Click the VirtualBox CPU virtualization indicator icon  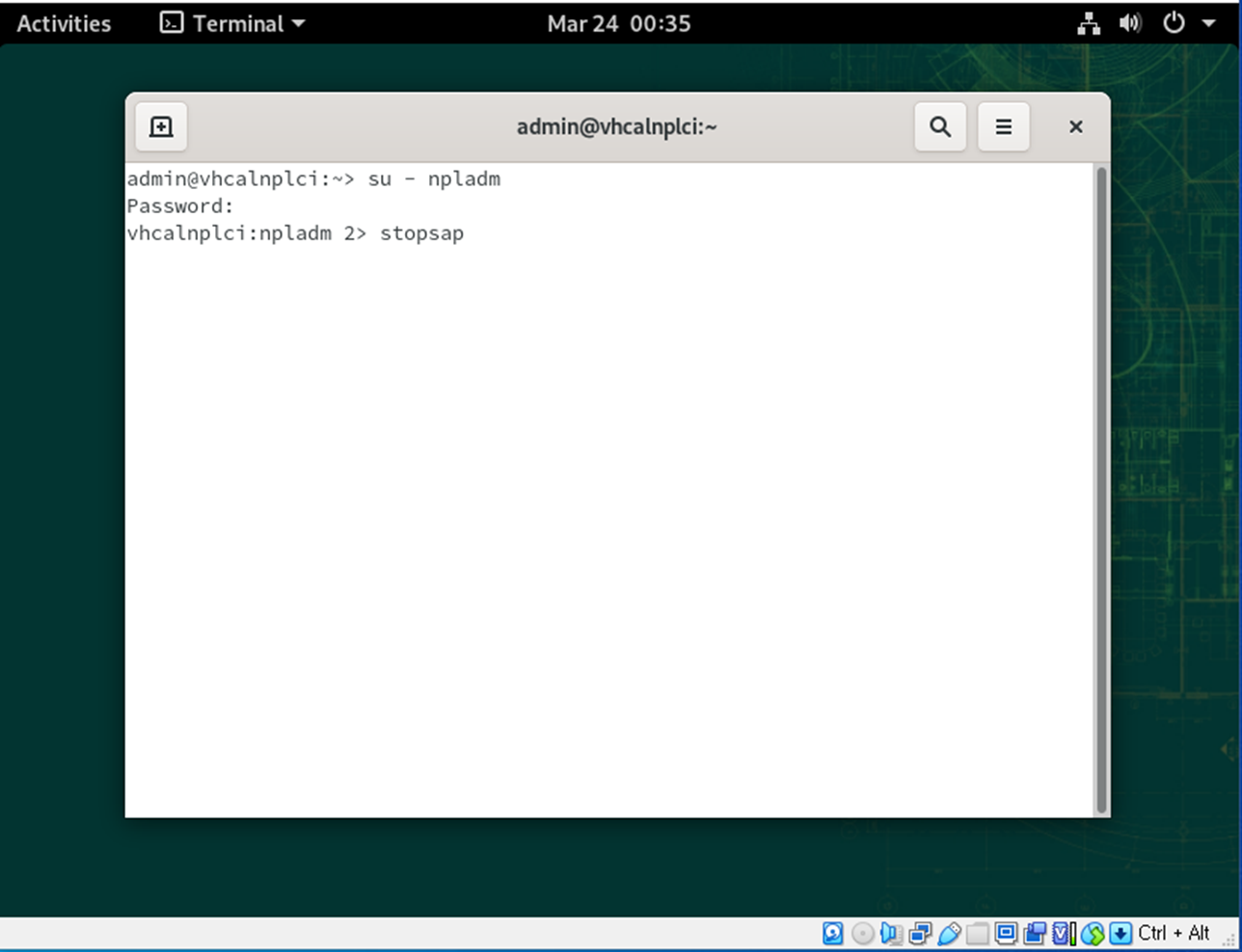tap(1064, 933)
